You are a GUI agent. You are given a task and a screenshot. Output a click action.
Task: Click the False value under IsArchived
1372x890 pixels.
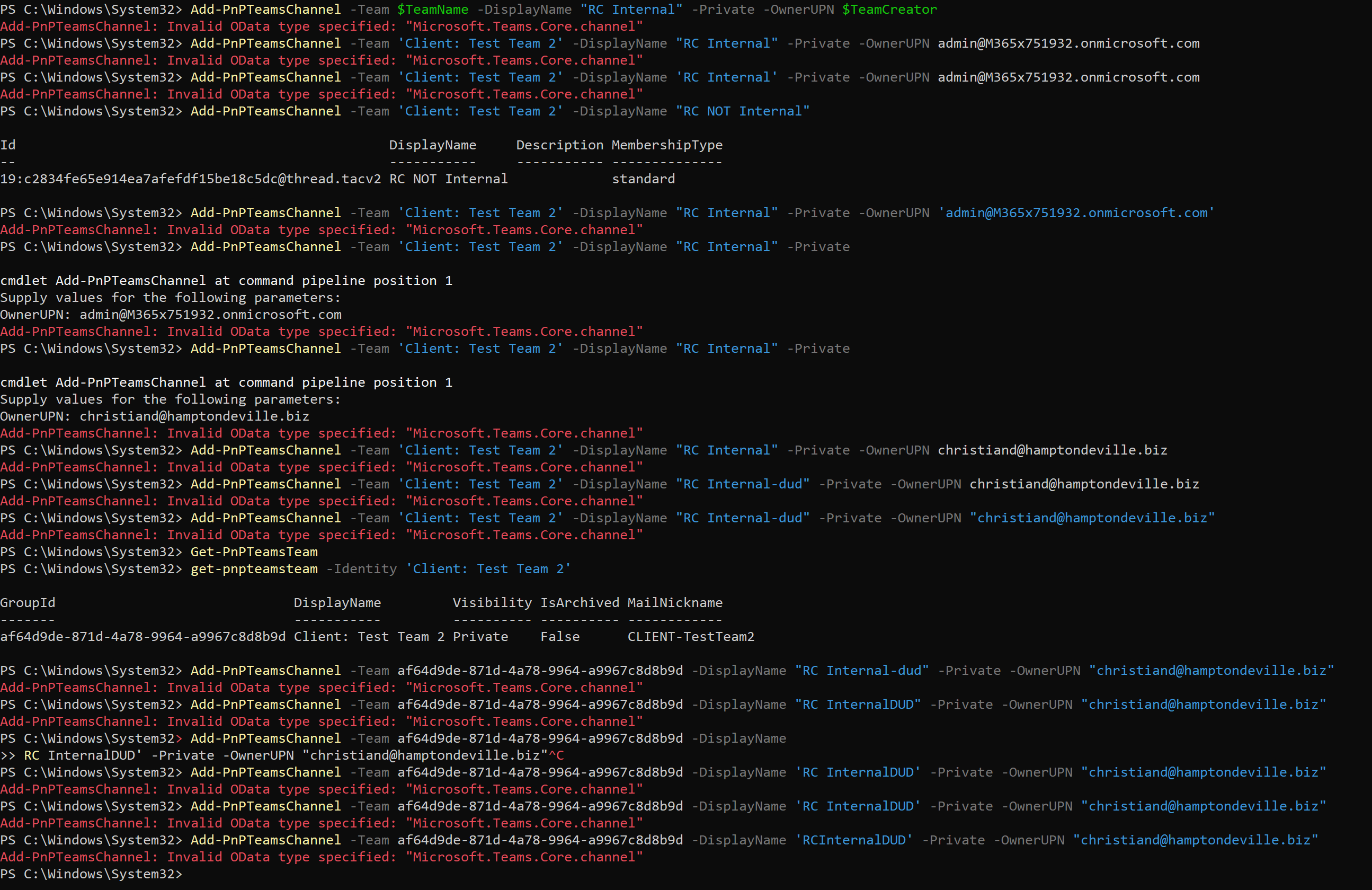[x=558, y=636]
